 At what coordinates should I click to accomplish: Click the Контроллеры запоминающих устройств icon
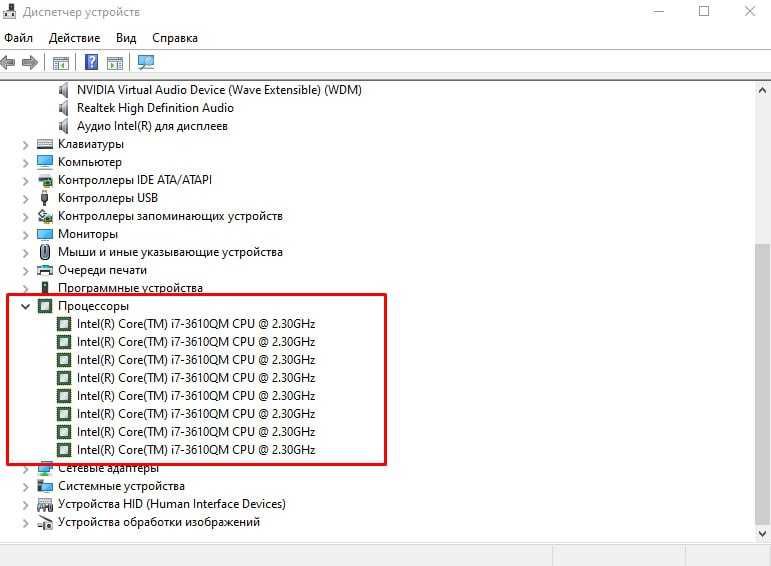tap(45, 216)
